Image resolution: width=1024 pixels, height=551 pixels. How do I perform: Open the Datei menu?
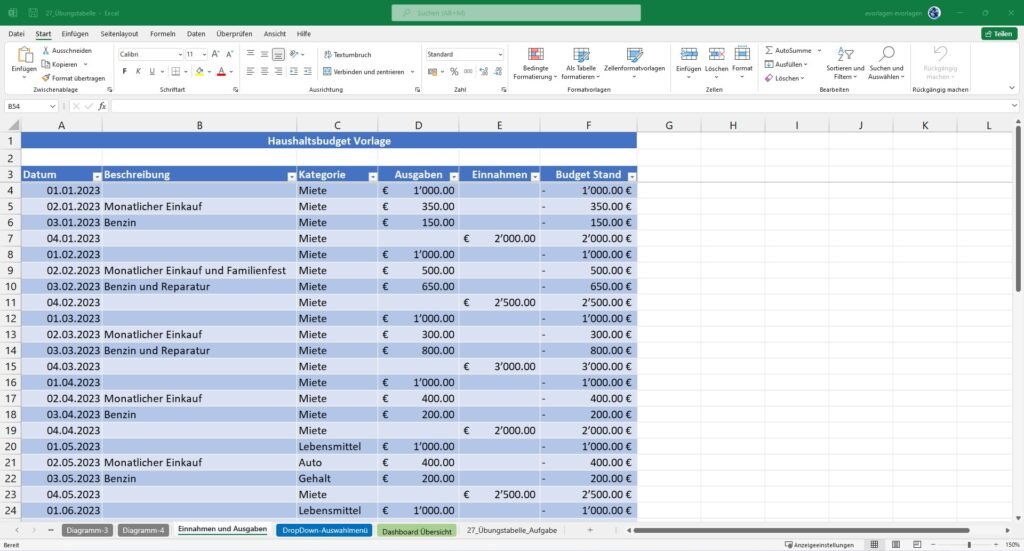point(16,33)
